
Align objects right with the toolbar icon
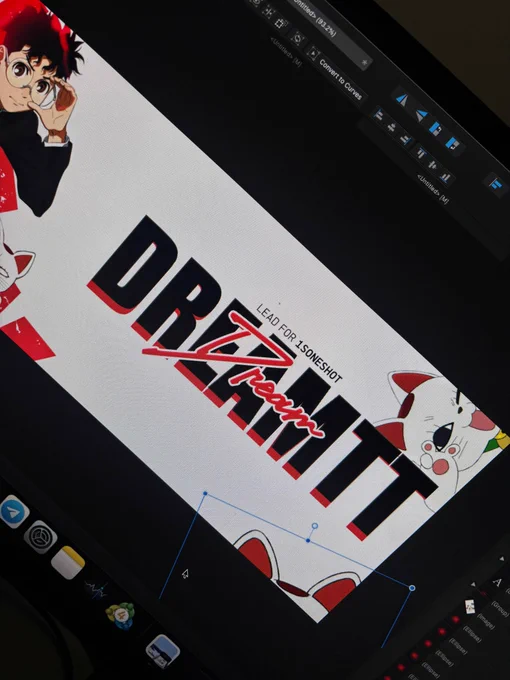(405, 139)
